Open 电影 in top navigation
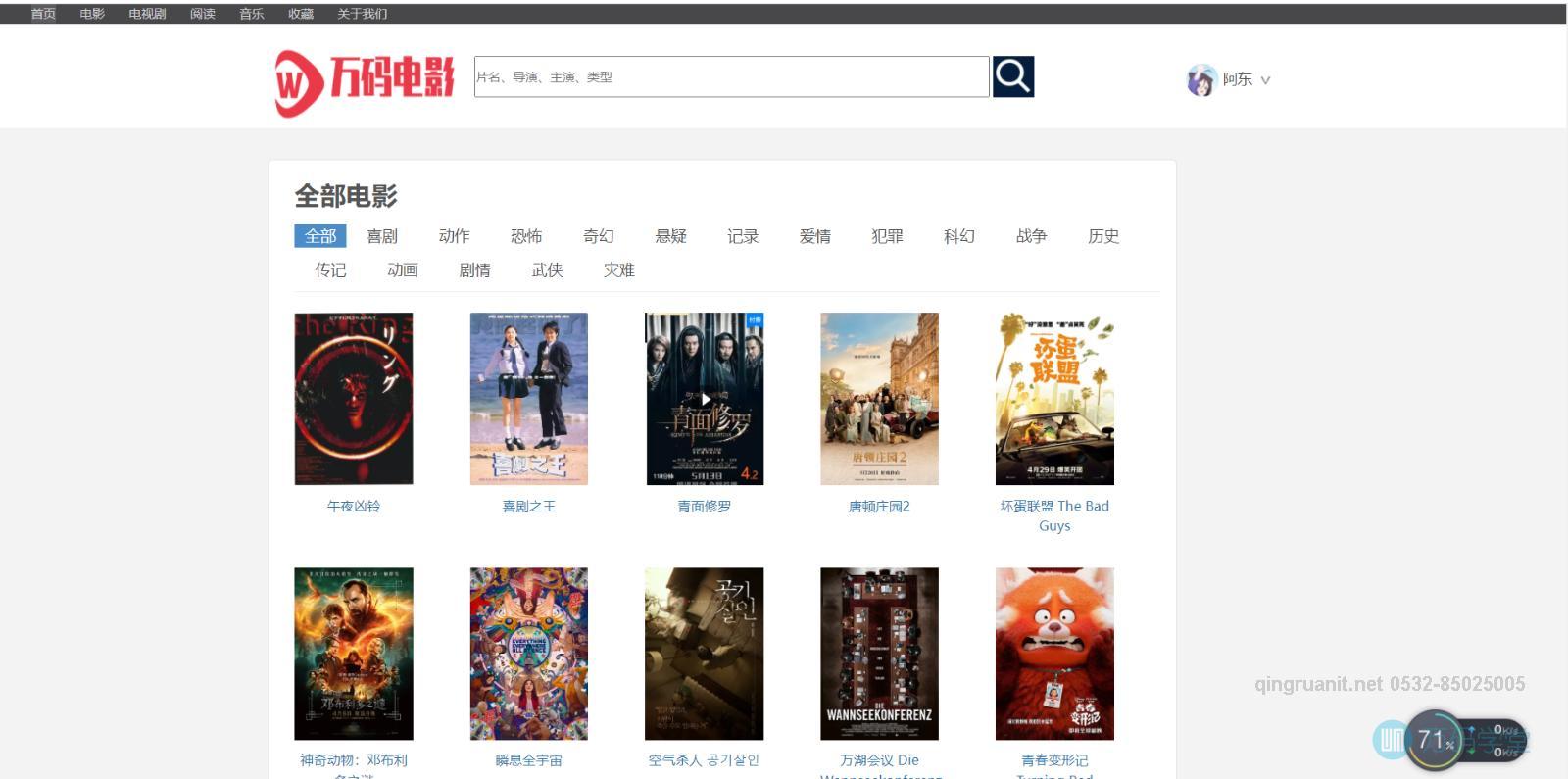The height and width of the screenshot is (779, 1568). point(92,14)
